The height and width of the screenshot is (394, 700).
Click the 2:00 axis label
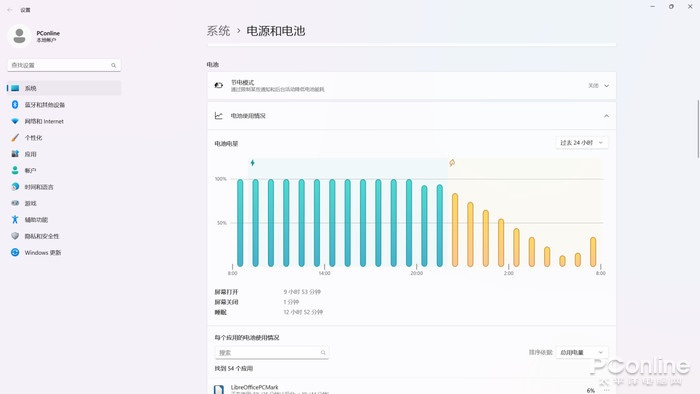(x=508, y=273)
